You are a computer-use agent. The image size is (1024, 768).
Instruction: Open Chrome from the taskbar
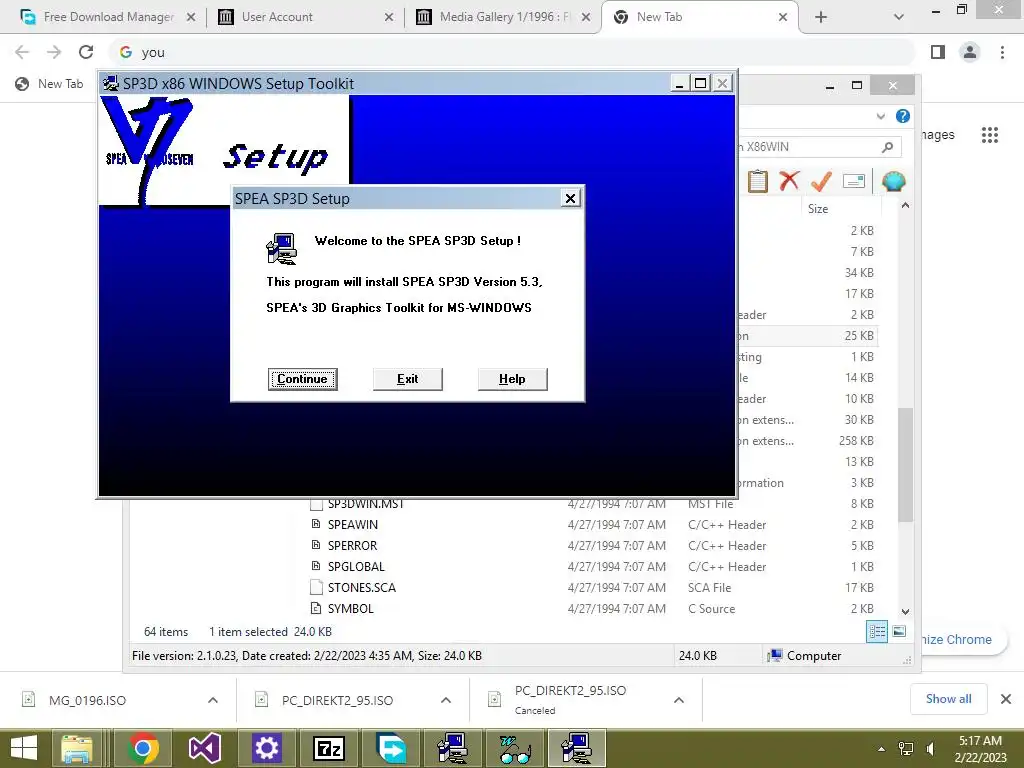coord(142,748)
